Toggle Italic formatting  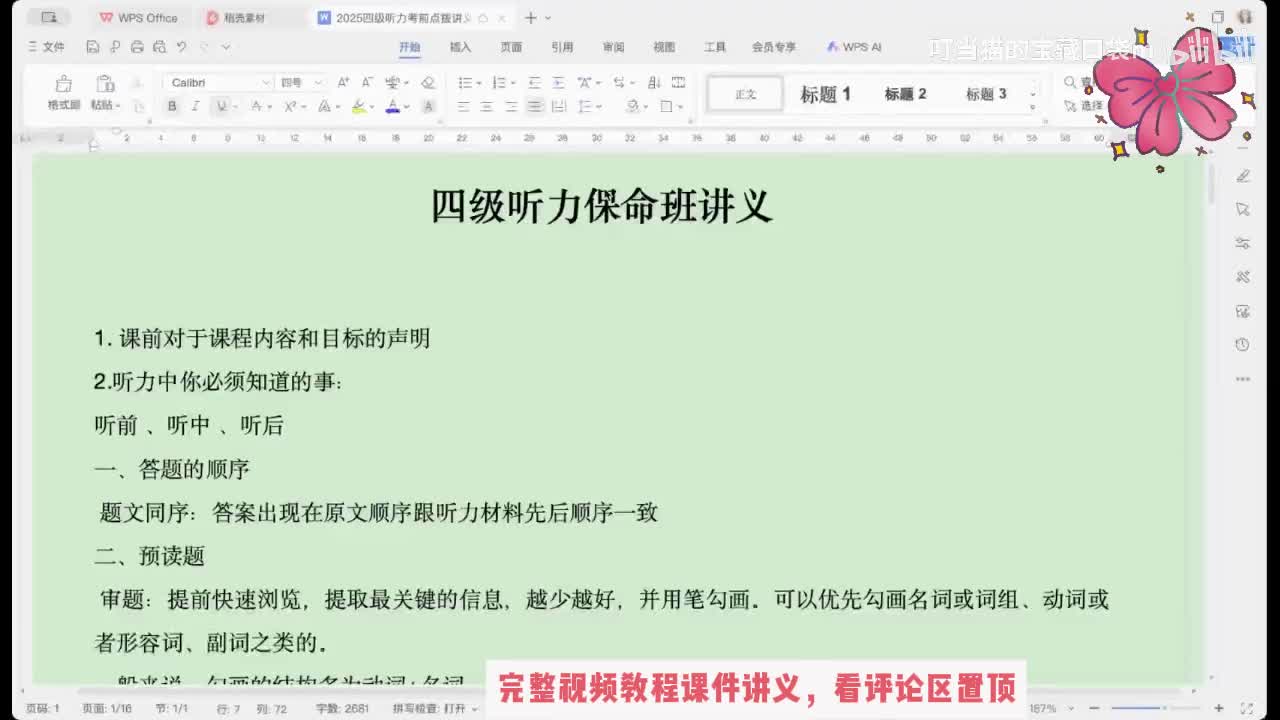point(195,106)
